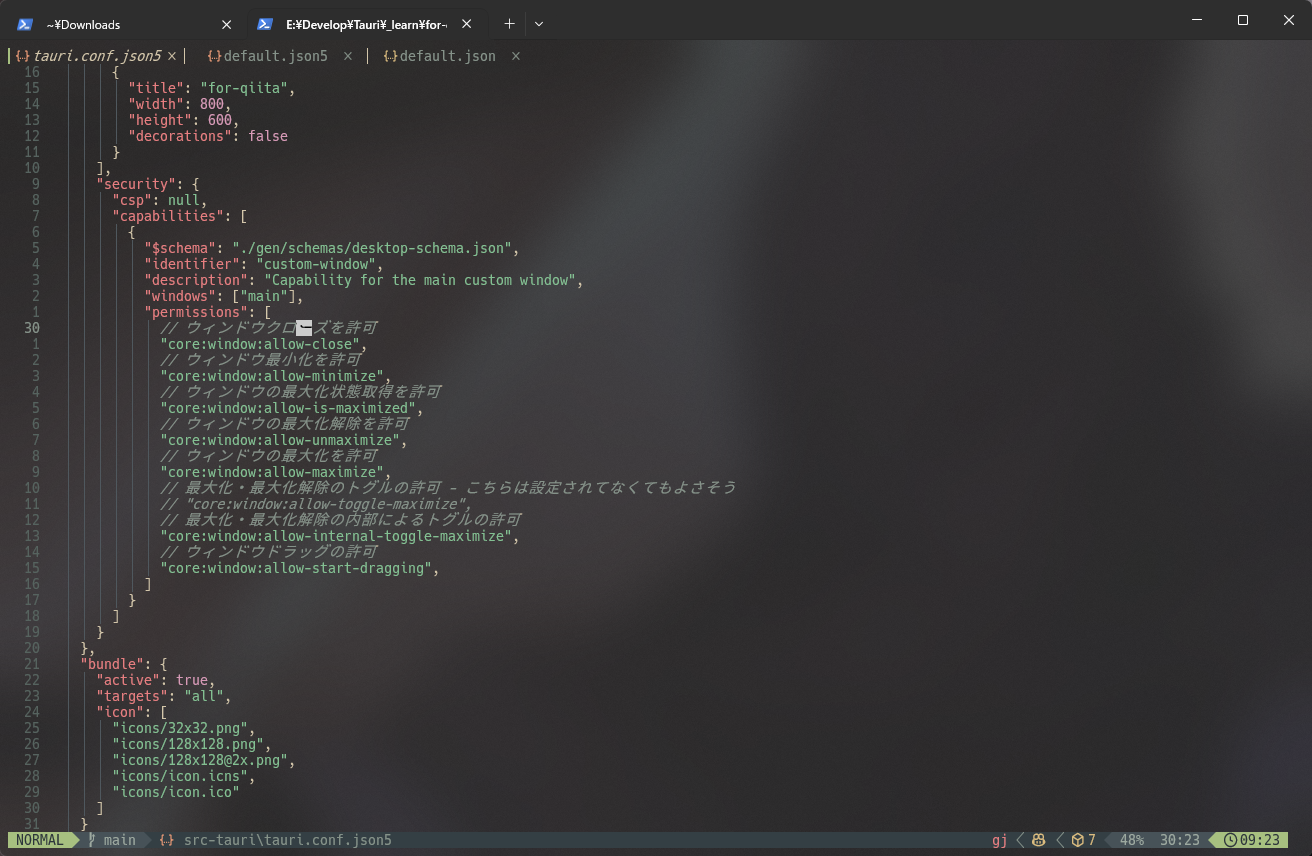1312x856 pixels.
Task: Click the 48% scroll position indicator
Action: tap(1132, 840)
